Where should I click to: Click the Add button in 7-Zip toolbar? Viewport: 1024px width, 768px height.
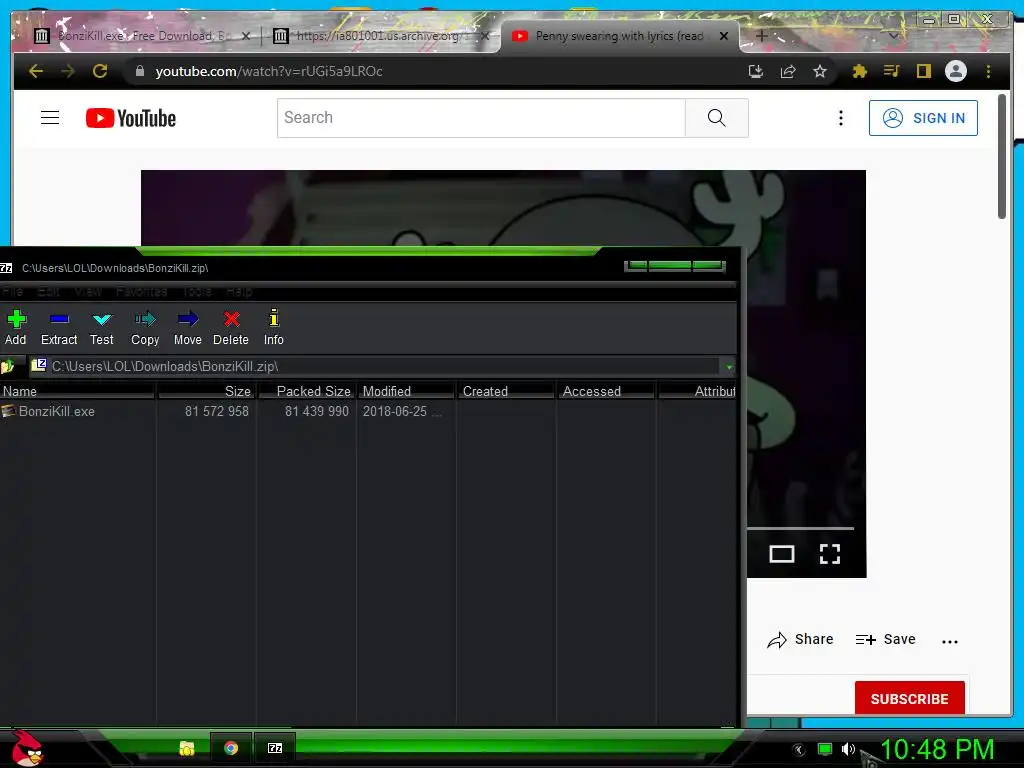coord(16,328)
